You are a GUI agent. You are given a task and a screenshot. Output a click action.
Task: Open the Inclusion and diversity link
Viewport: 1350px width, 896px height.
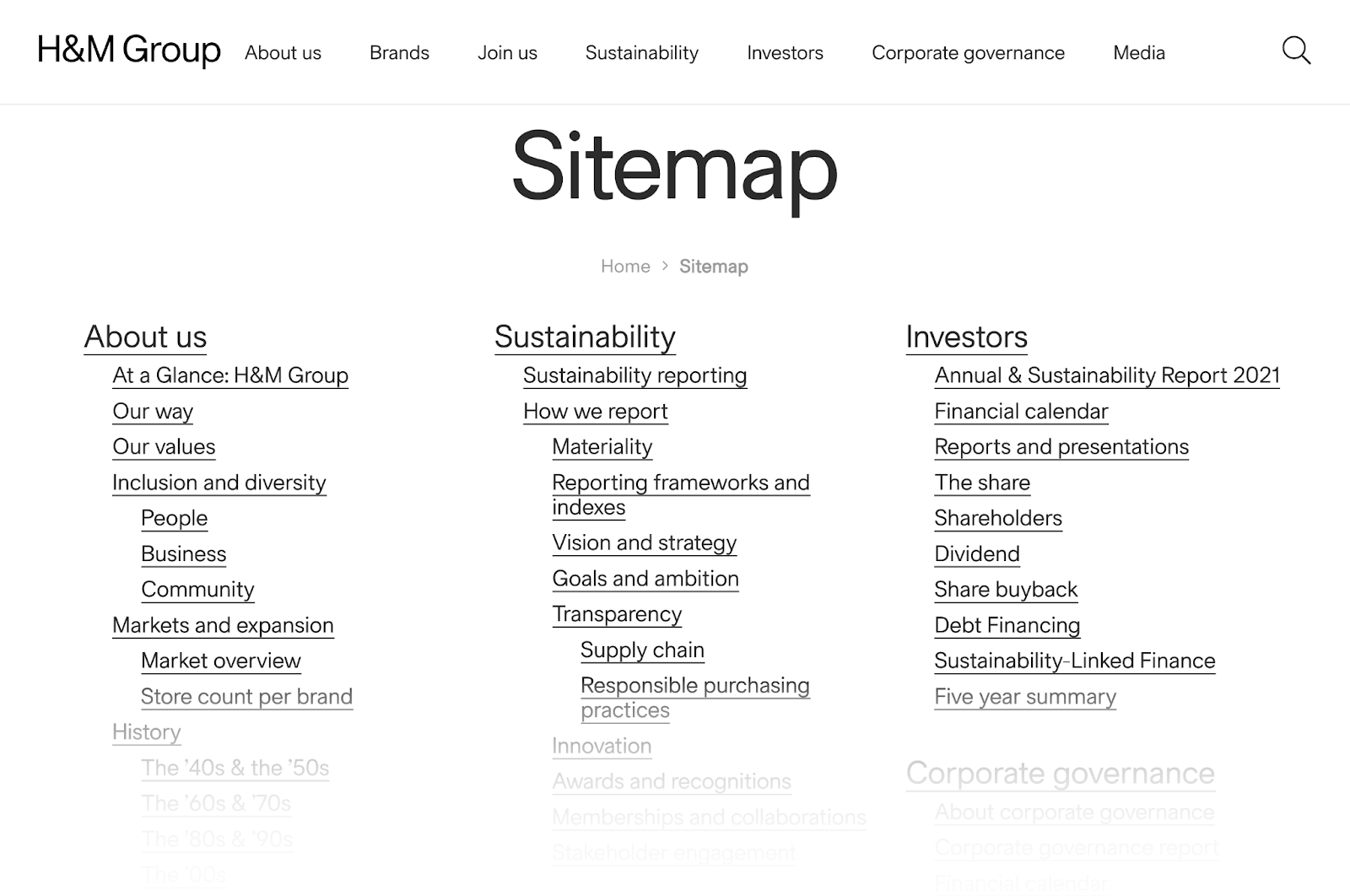[x=219, y=483]
